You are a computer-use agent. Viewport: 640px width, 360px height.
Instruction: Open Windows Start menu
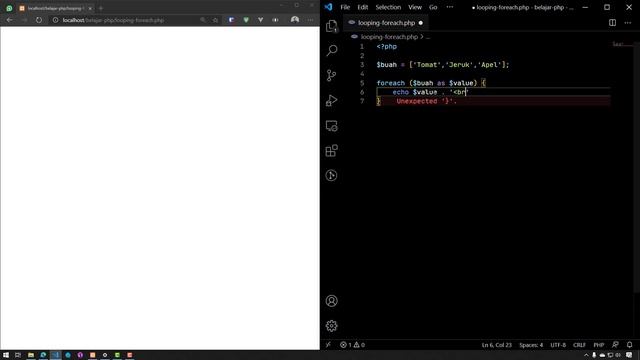[6, 355]
